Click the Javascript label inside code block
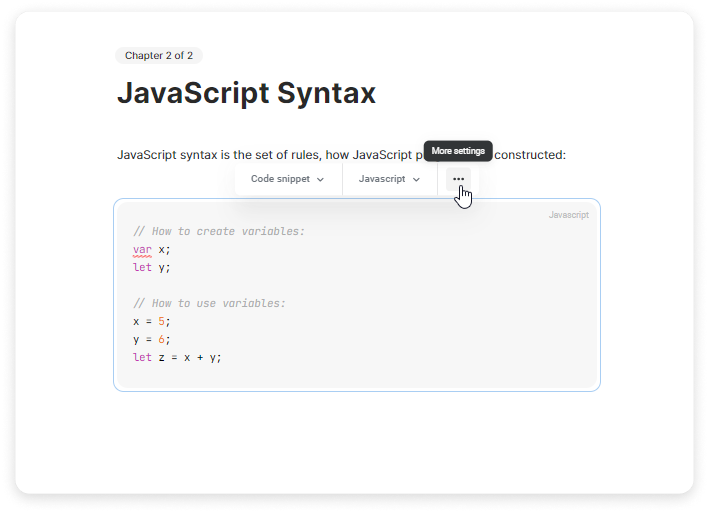 tap(568, 215)
